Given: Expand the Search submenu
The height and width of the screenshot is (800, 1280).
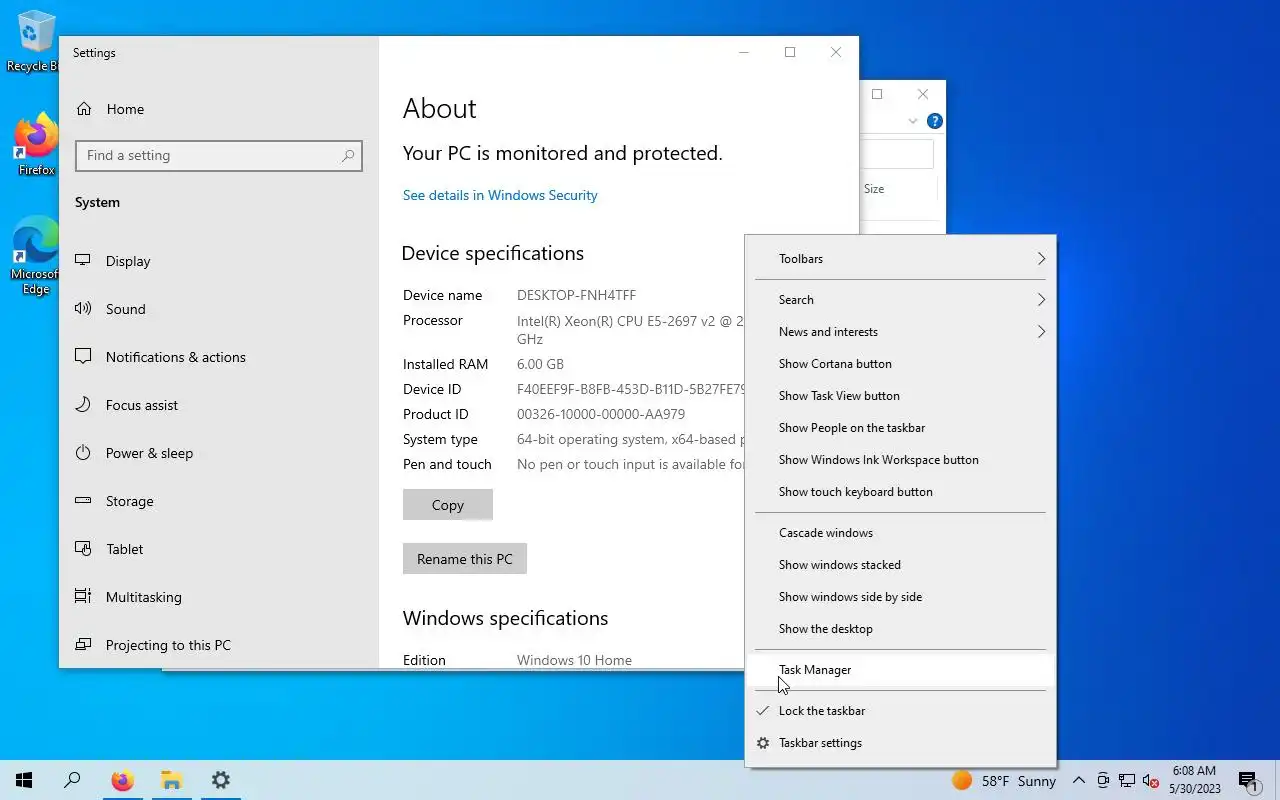Looking at the screenshot, I should point(900,300).
